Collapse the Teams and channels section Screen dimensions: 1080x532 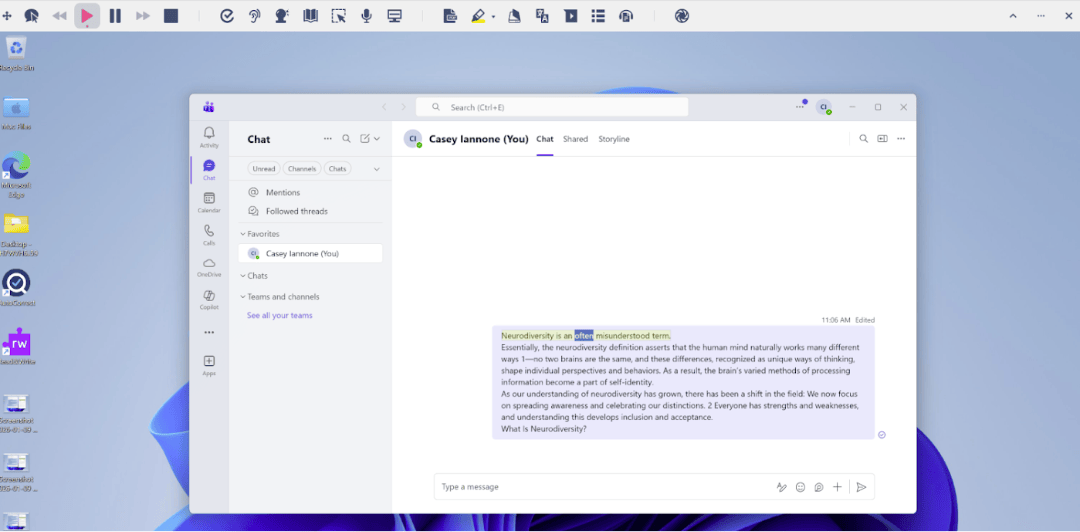(280, 296)
